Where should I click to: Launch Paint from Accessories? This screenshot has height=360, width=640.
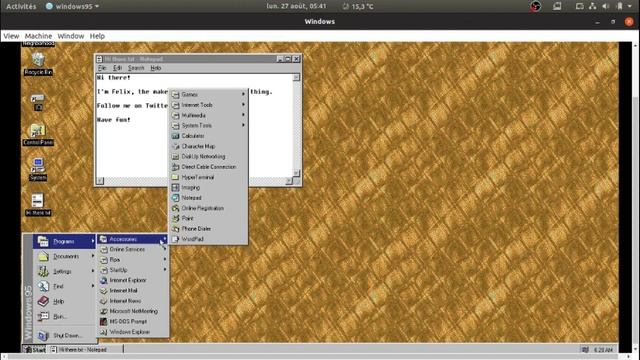[209, 218]
